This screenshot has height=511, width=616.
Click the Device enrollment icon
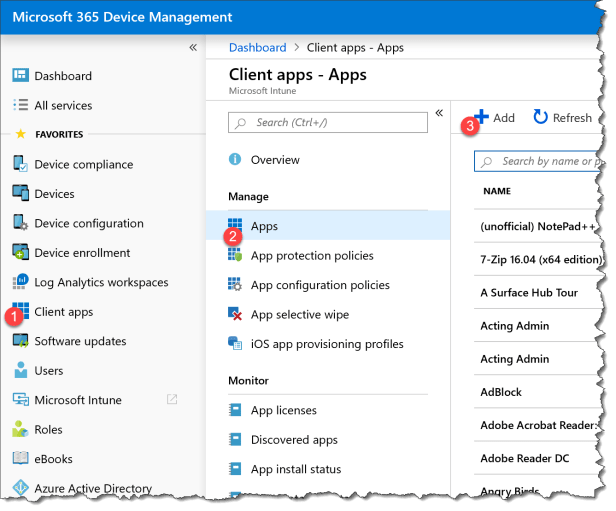(20, 252)
